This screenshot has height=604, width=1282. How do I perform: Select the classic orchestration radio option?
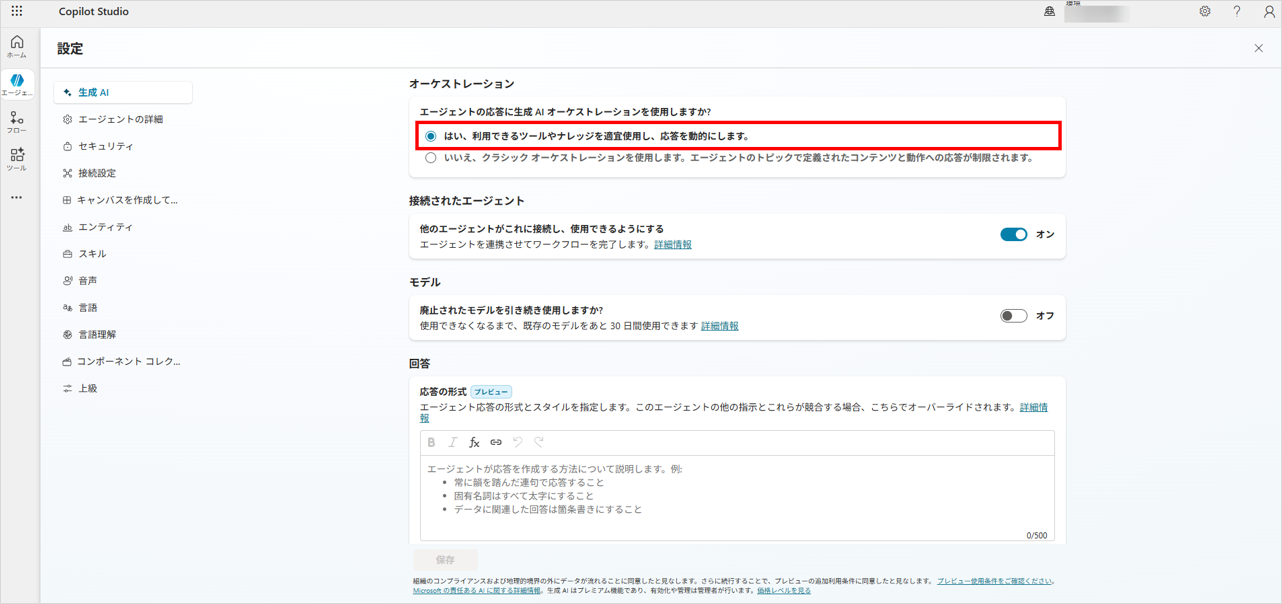(x=431, y=158)
